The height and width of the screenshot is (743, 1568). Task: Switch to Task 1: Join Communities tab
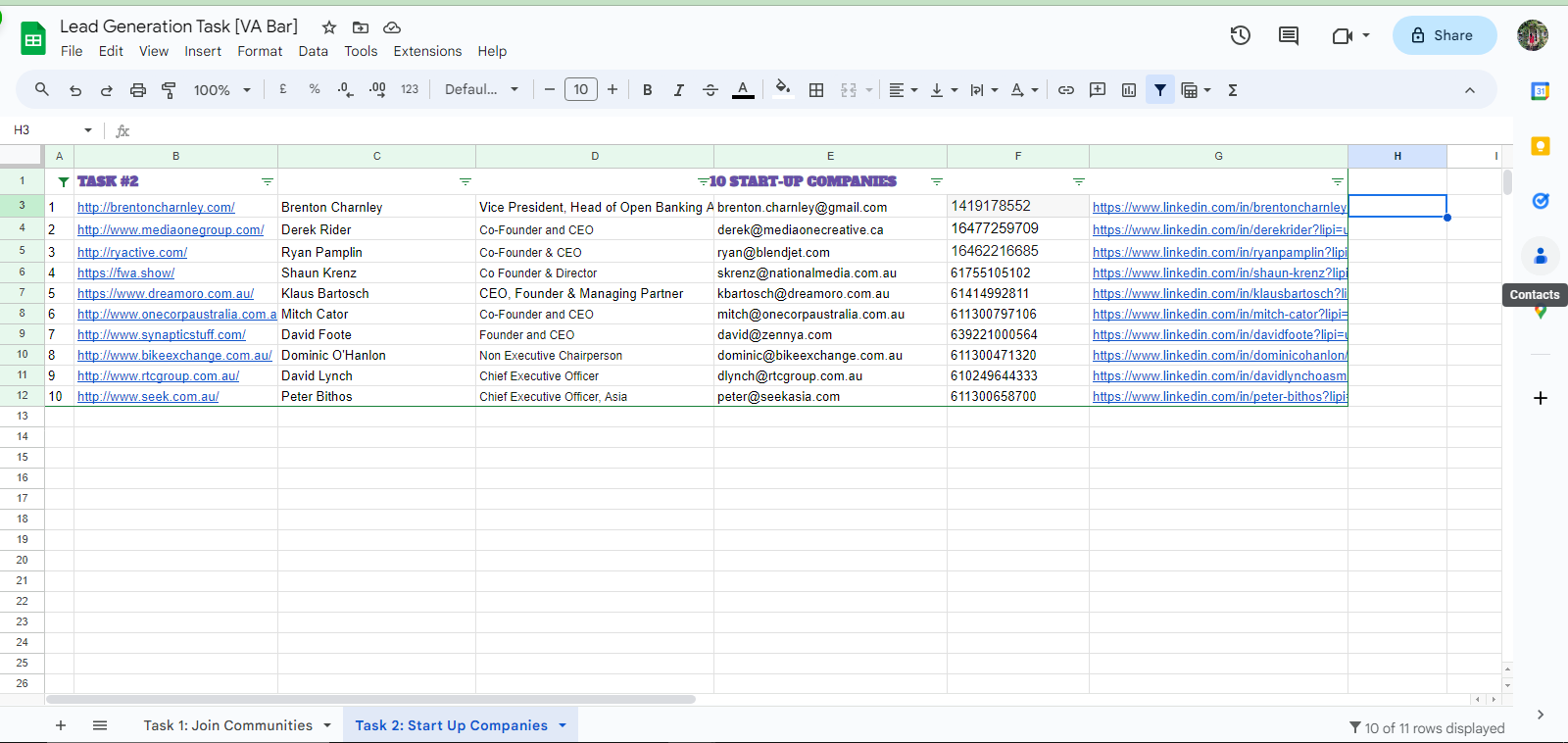pos(227,725)
